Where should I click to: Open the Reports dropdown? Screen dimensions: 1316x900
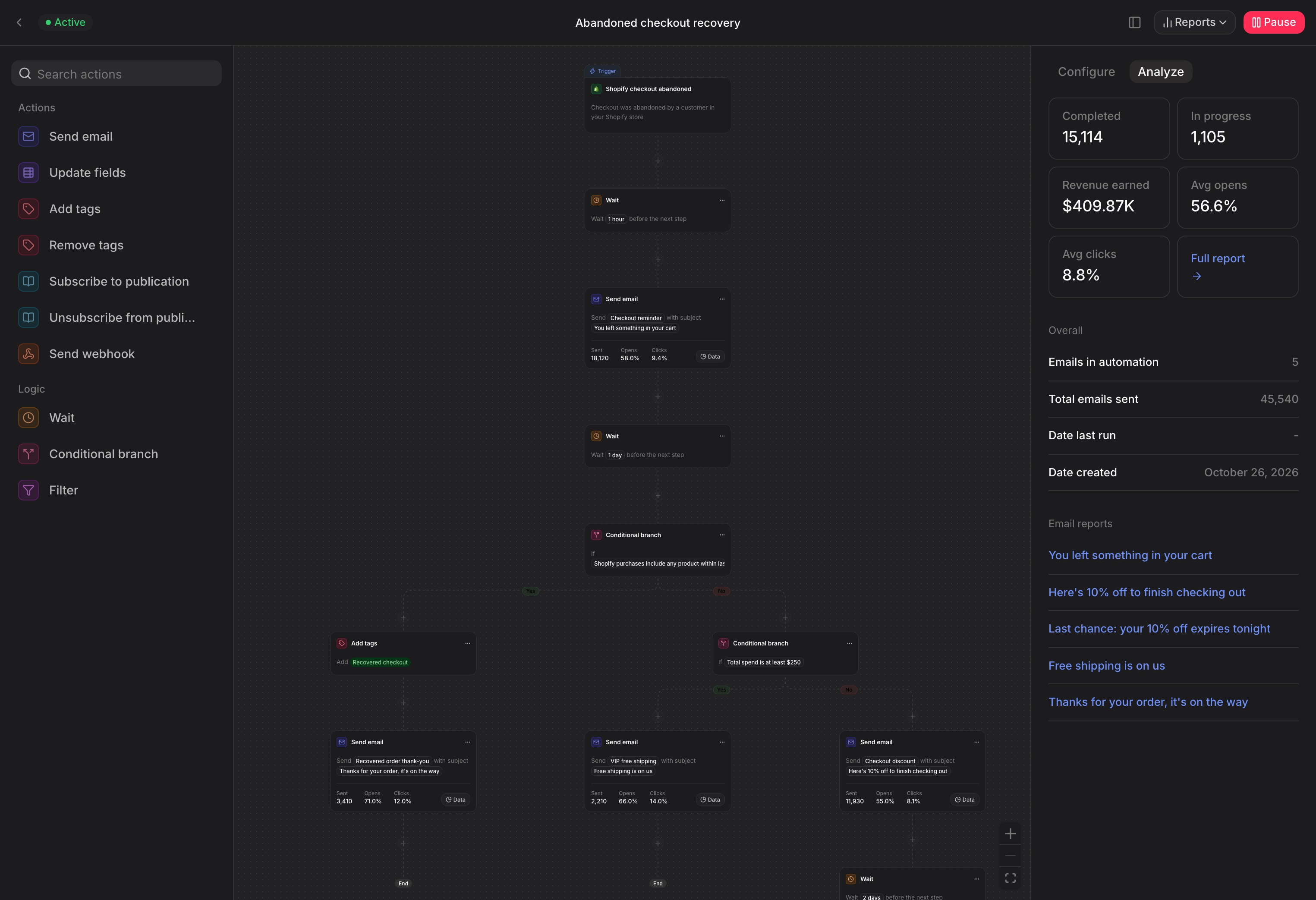pyautogui.click(x=1194, y=23)
